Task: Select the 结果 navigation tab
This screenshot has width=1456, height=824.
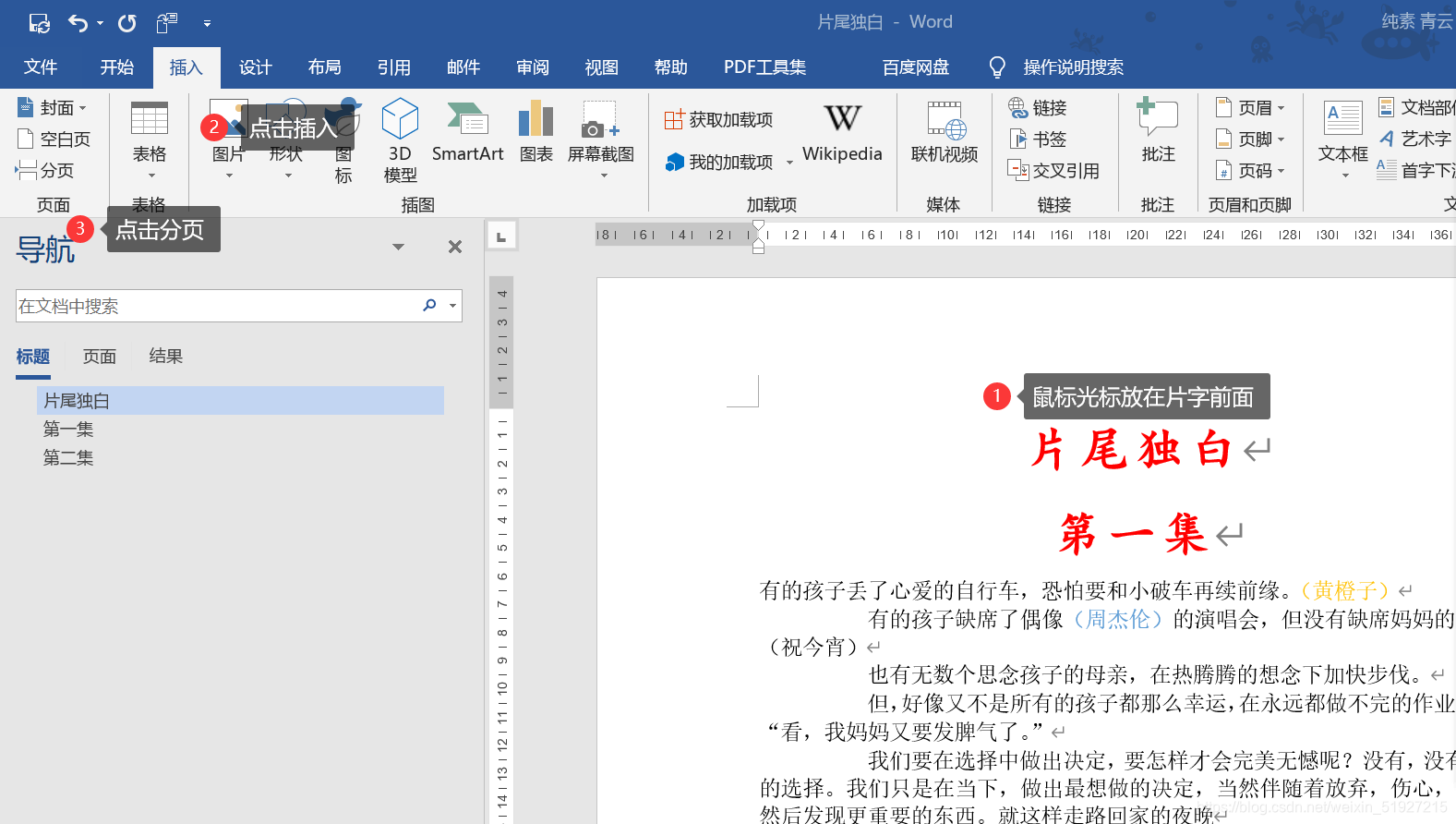Action: coord(166,357)
